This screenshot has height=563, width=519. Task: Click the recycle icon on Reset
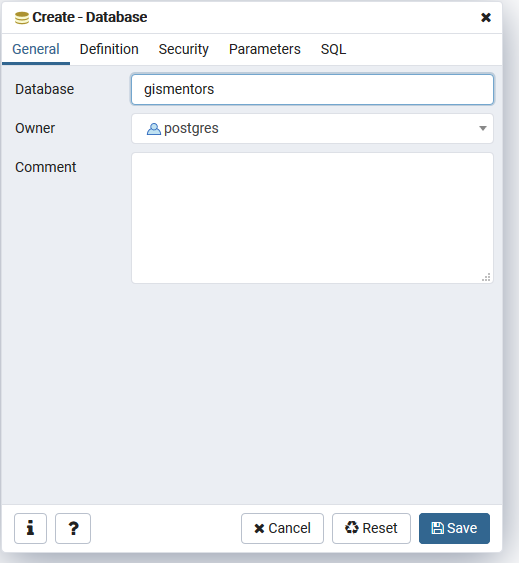[x=352, y=528]
